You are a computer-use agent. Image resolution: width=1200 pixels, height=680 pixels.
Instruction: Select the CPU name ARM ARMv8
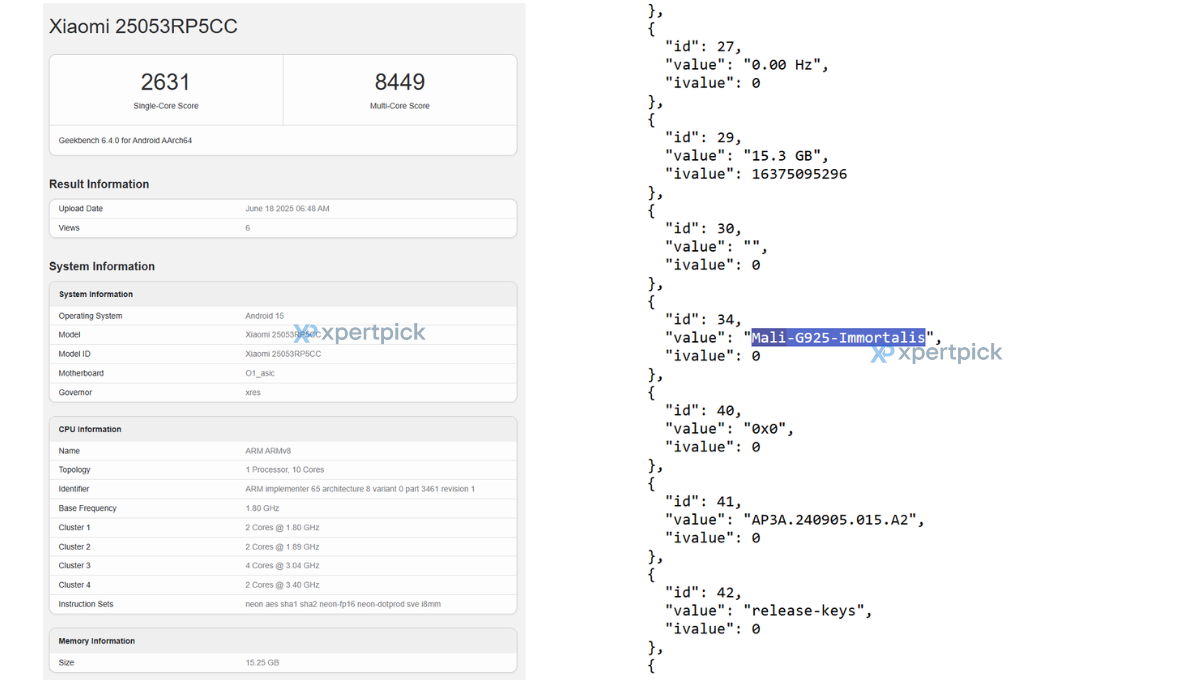coord(267,451)
